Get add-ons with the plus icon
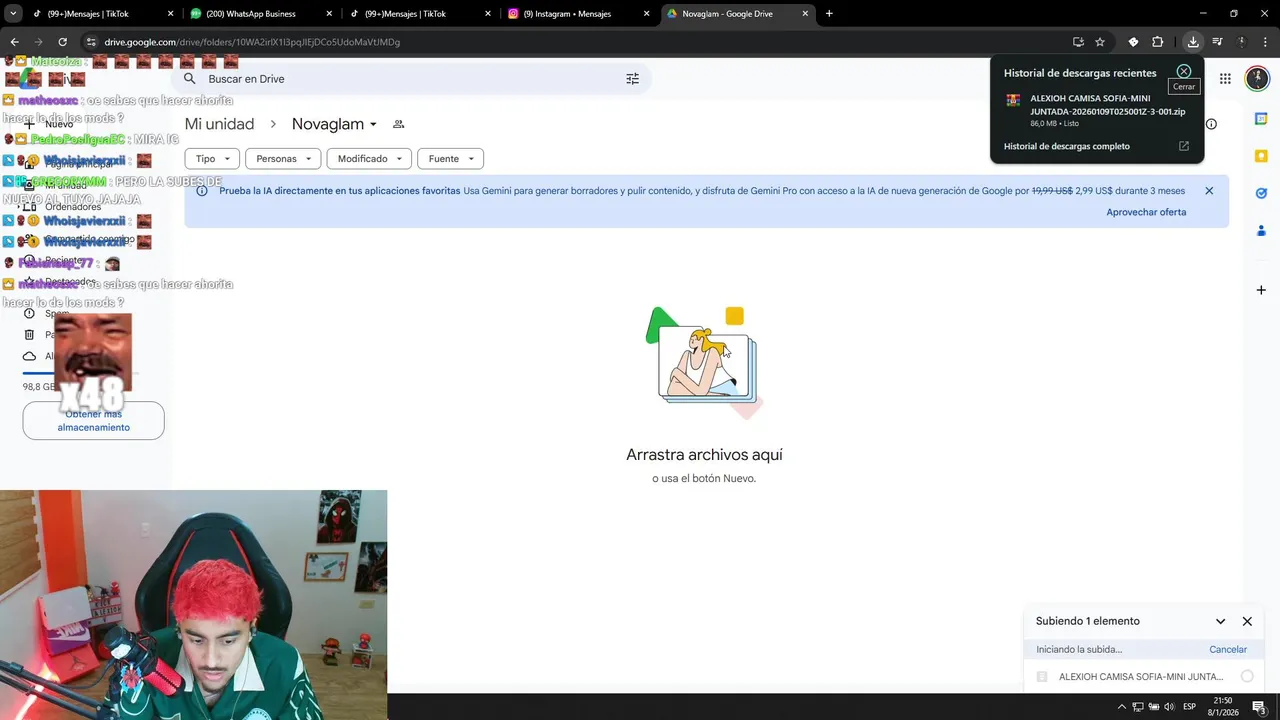This screenshot has height=720, width=1280. [x=1261, y=290]
